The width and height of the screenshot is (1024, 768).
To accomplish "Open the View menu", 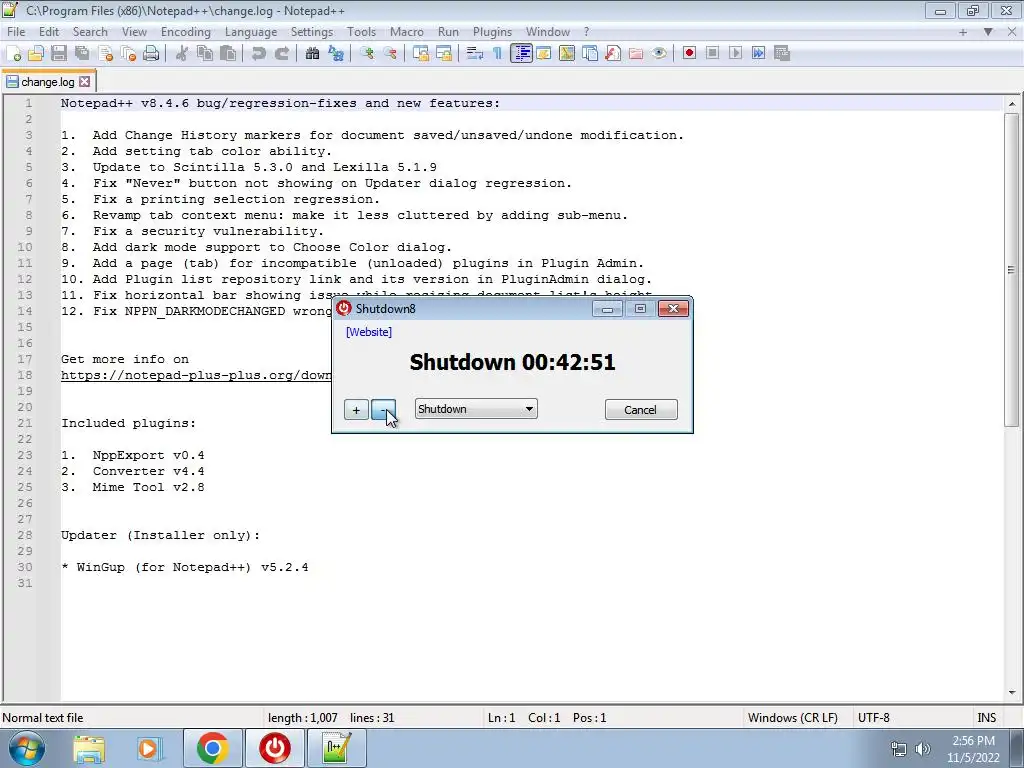I will (134, 31).
